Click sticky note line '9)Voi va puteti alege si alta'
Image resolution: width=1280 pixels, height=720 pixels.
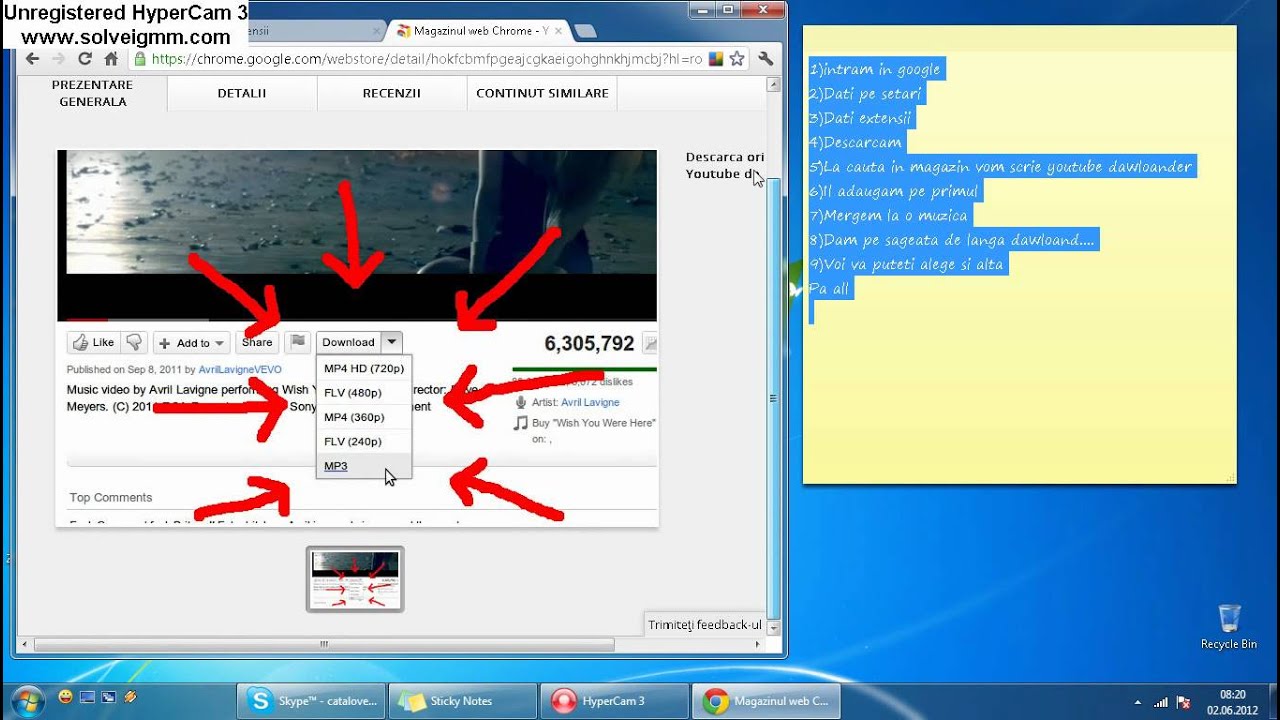(906, 265)
